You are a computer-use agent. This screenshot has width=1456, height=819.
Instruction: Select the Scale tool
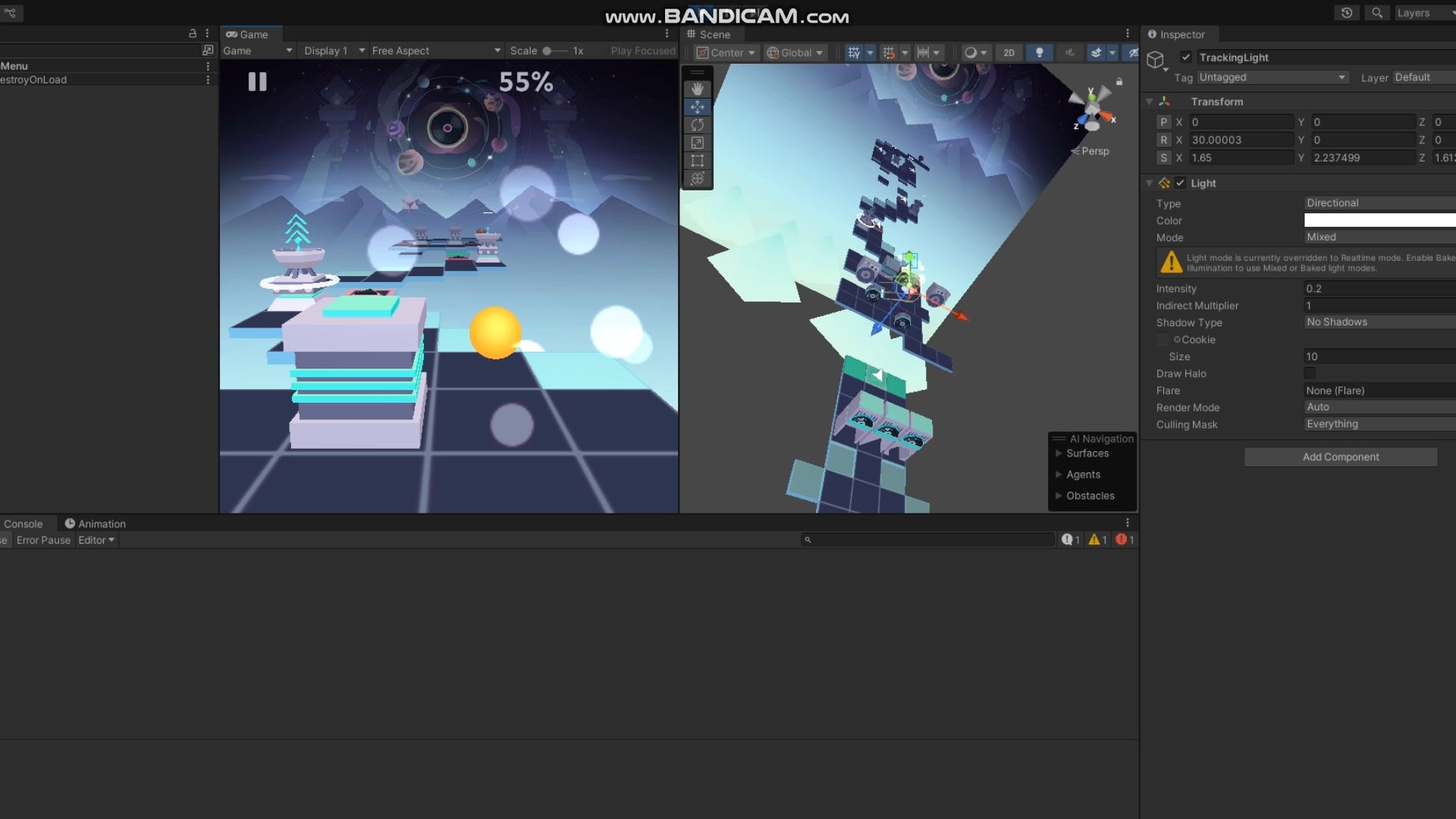pos(697,143)
